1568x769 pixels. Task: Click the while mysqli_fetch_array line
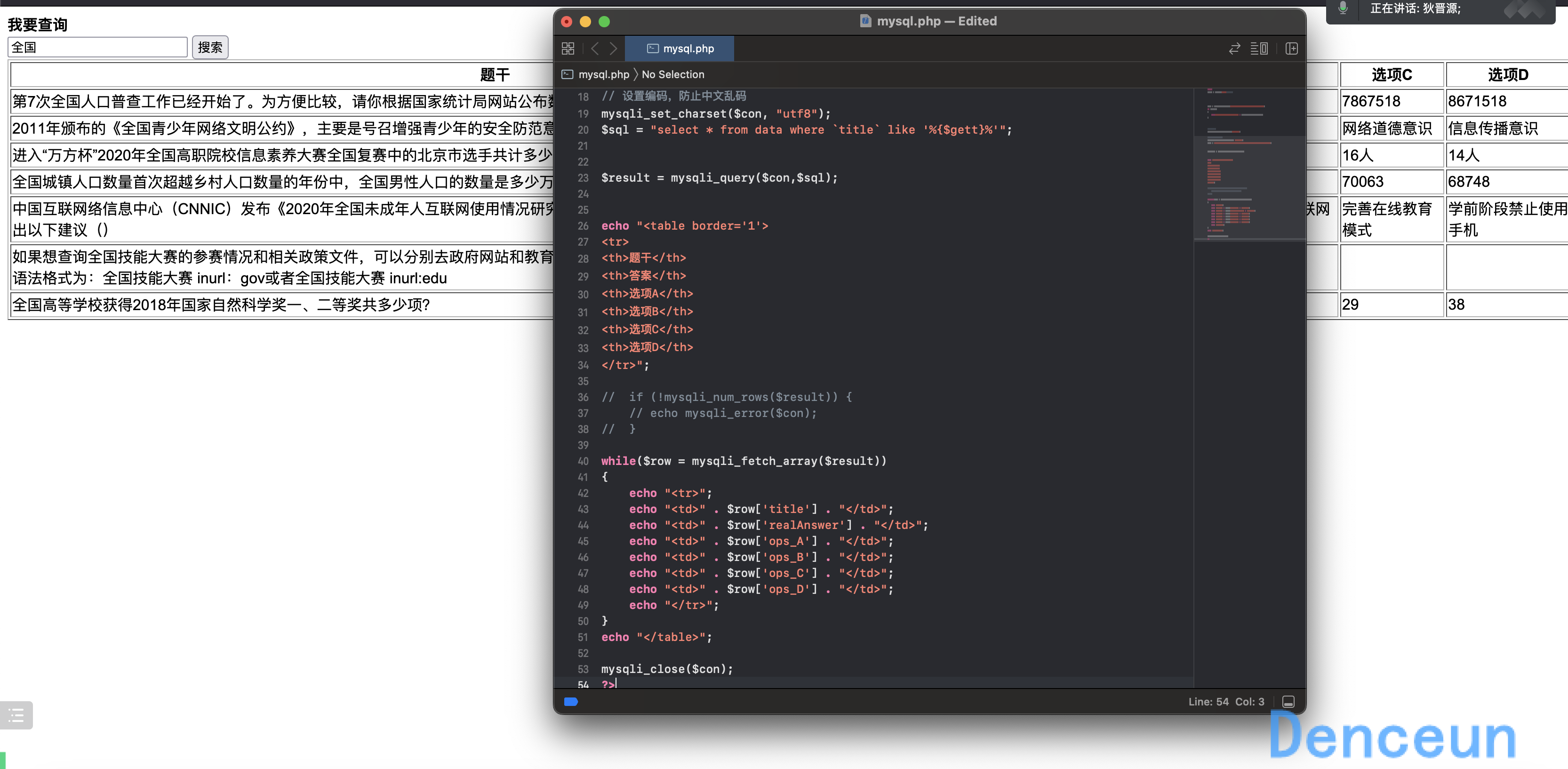pyautogui.click(x=744, y=461)
